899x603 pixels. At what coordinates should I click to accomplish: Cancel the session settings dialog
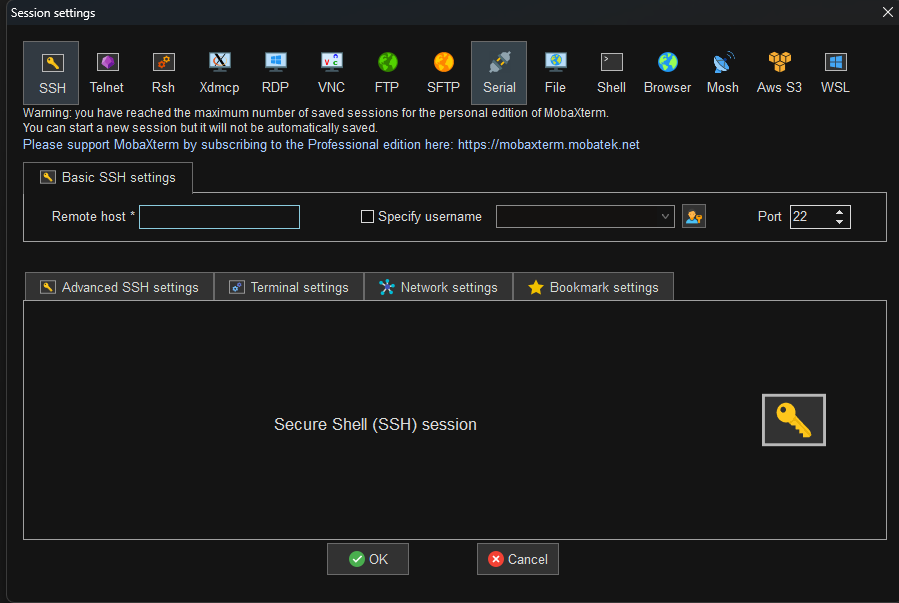click(518, 559)
